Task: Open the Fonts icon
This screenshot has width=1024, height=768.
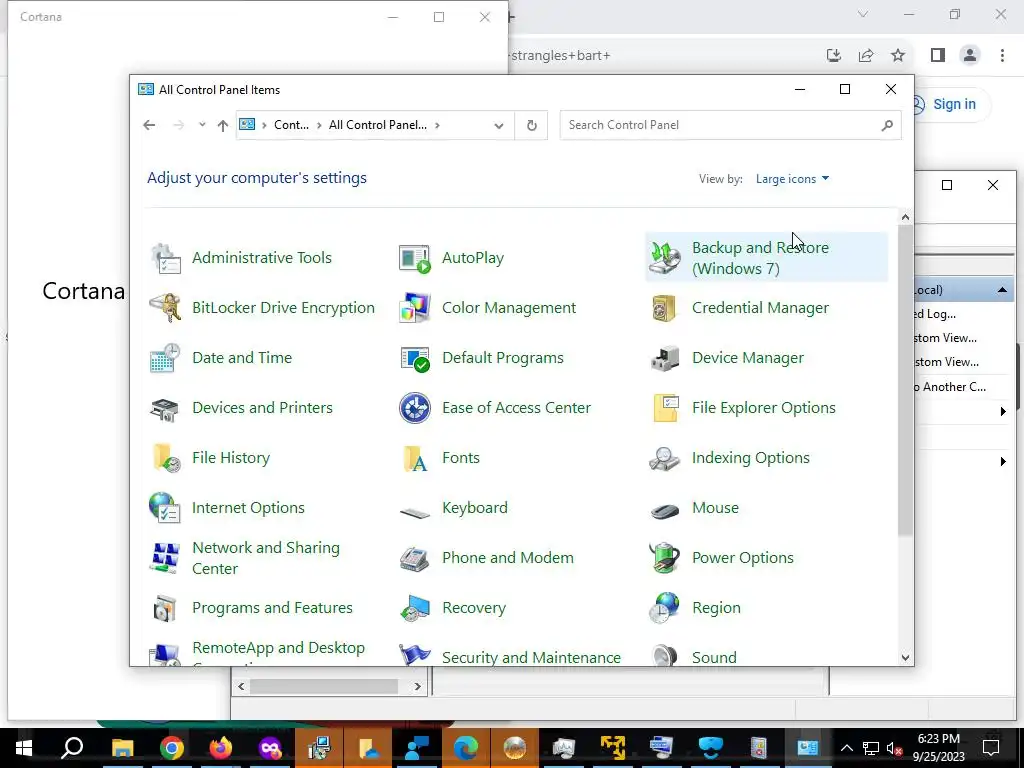Action: click(x=415, y=458)
